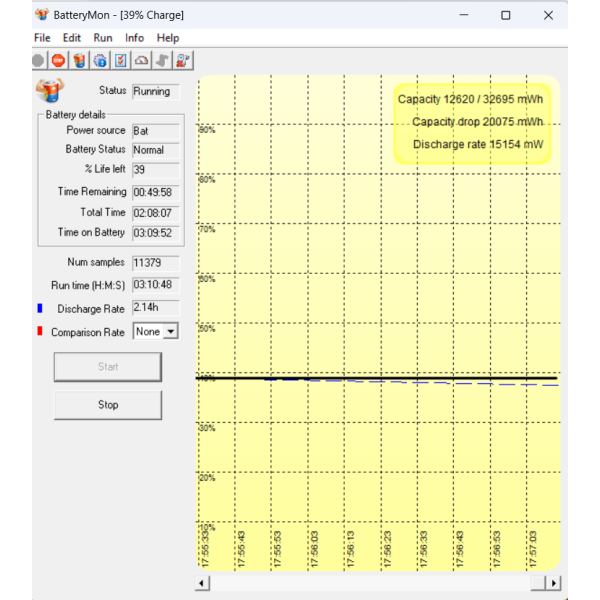Click the greyed-out puzzle piece toolbar icon
Viewport: 600px width, 600px height.
163,60
